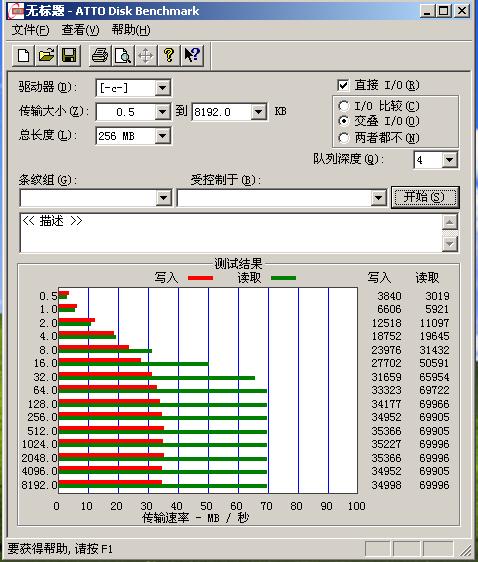Save results with the floppy disk icon
Image resolution: width=478 pixels, height=562 pixels.
click(69, 56)
